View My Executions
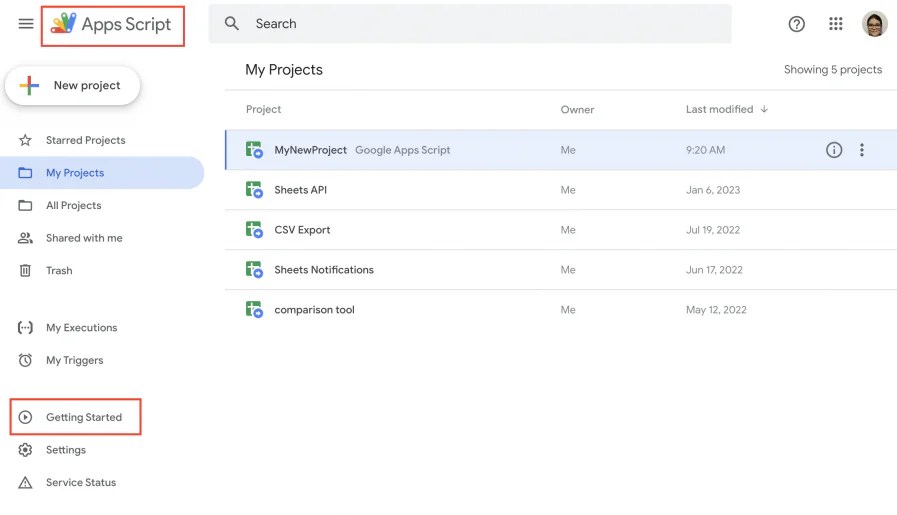Screen dimensions: 897x515 pos(81,327)
